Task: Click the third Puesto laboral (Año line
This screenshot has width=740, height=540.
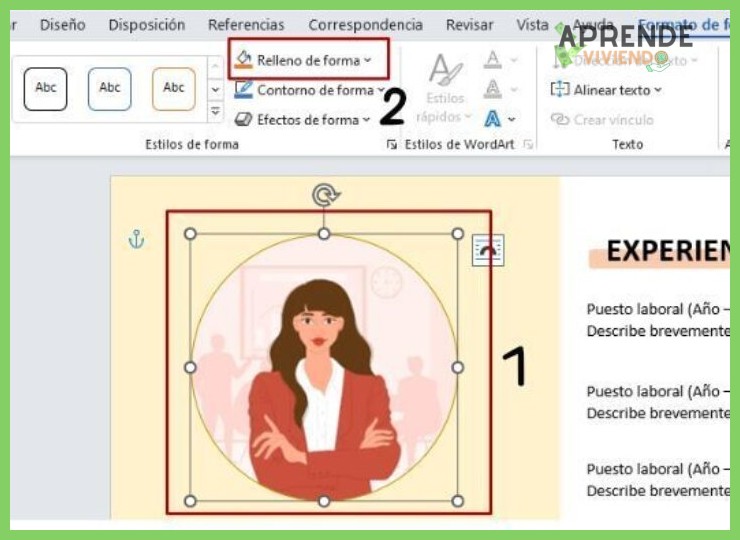Action: click(658, 469)
